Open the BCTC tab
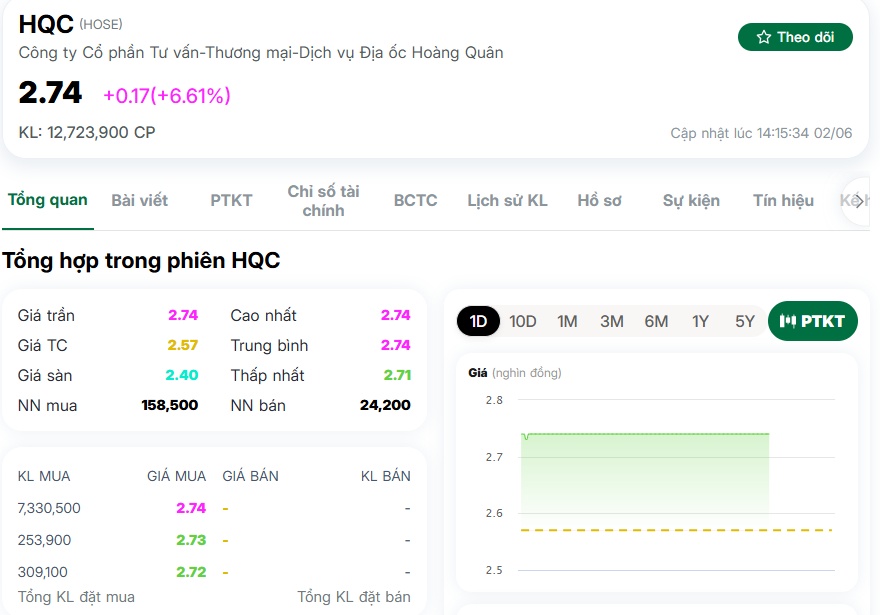 pos(415,200)
